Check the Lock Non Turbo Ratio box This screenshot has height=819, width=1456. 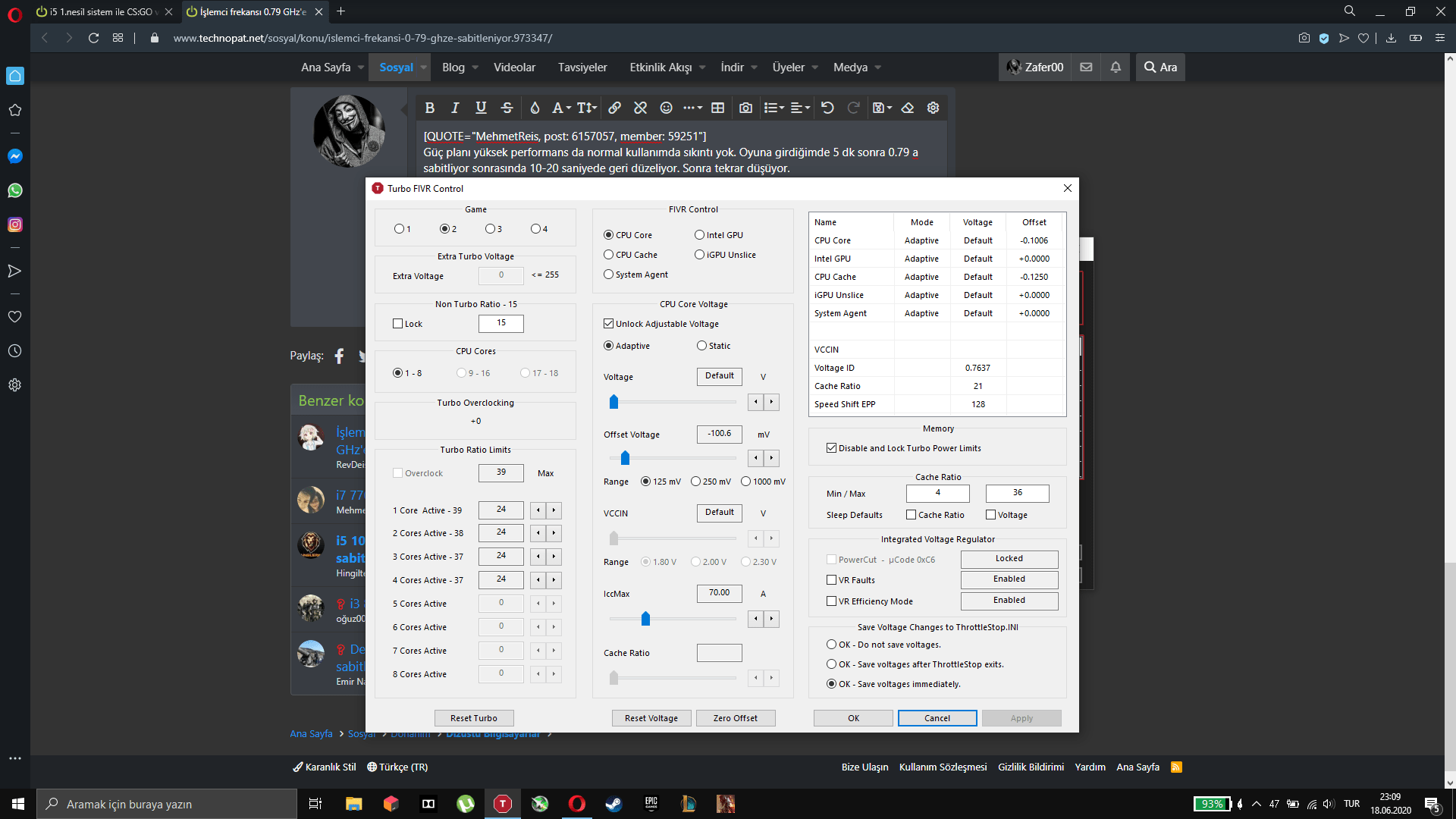click(x=397, y=324)
